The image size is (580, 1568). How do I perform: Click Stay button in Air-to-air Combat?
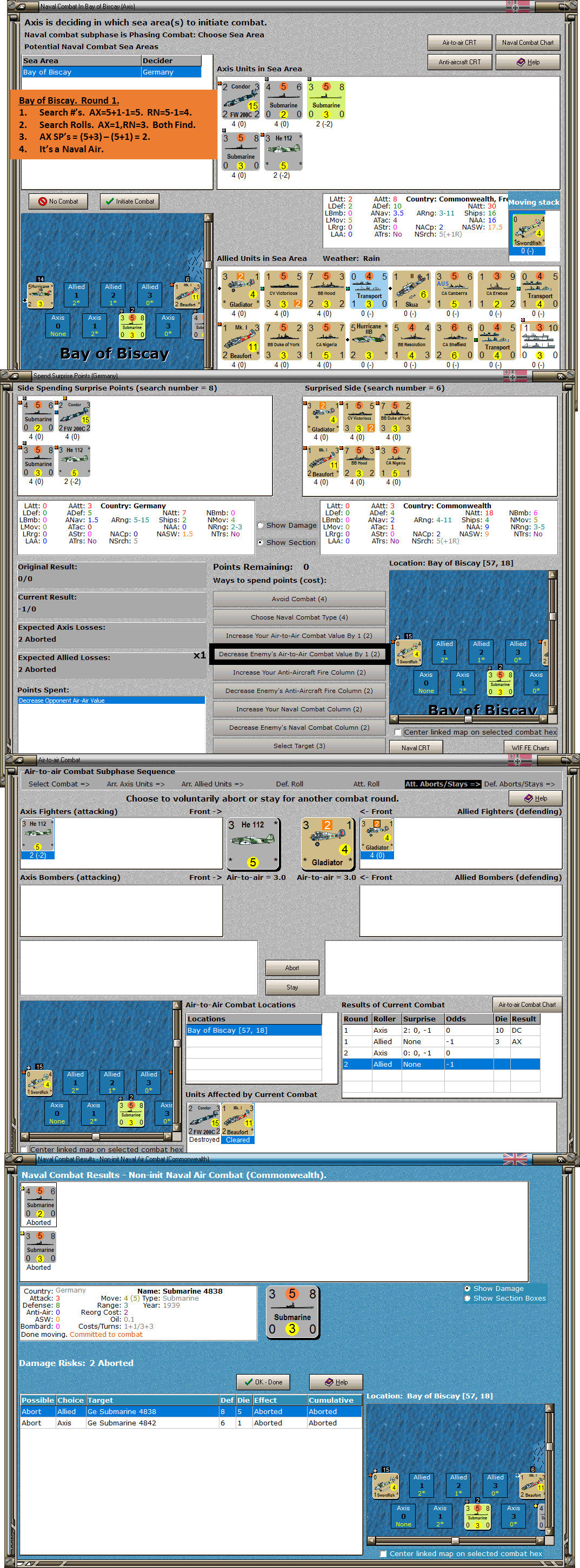click(292, 987)
